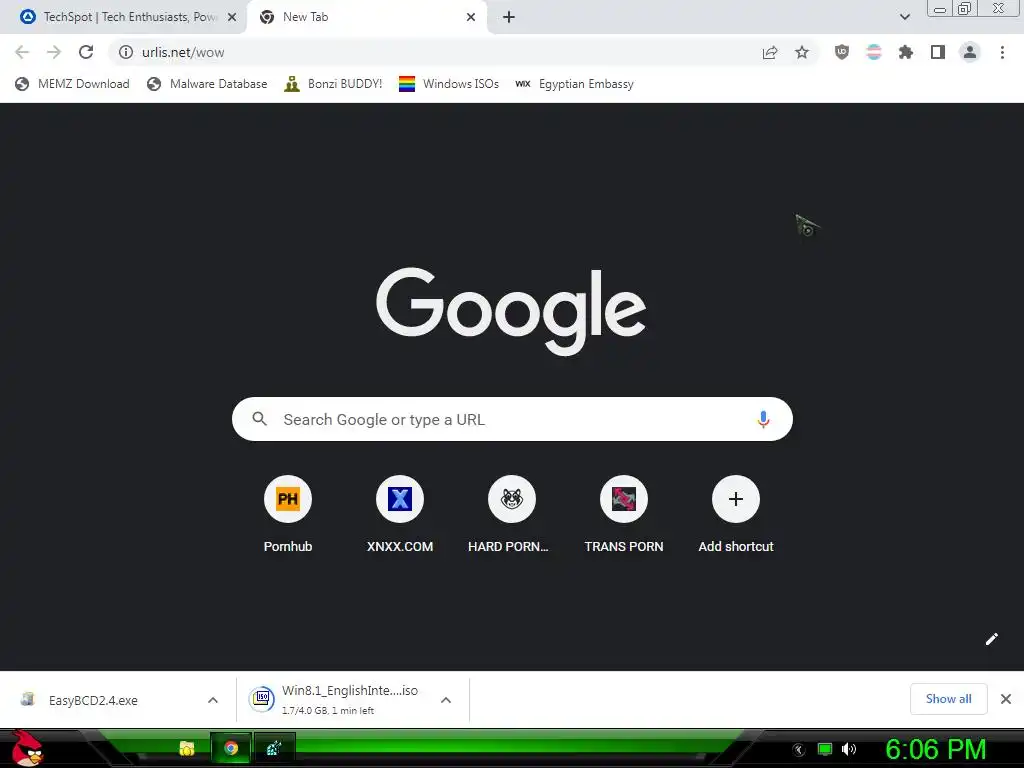The image size is (1024, 768).
Task: Click the browser back arrow
Action: (x=22, y=52)
